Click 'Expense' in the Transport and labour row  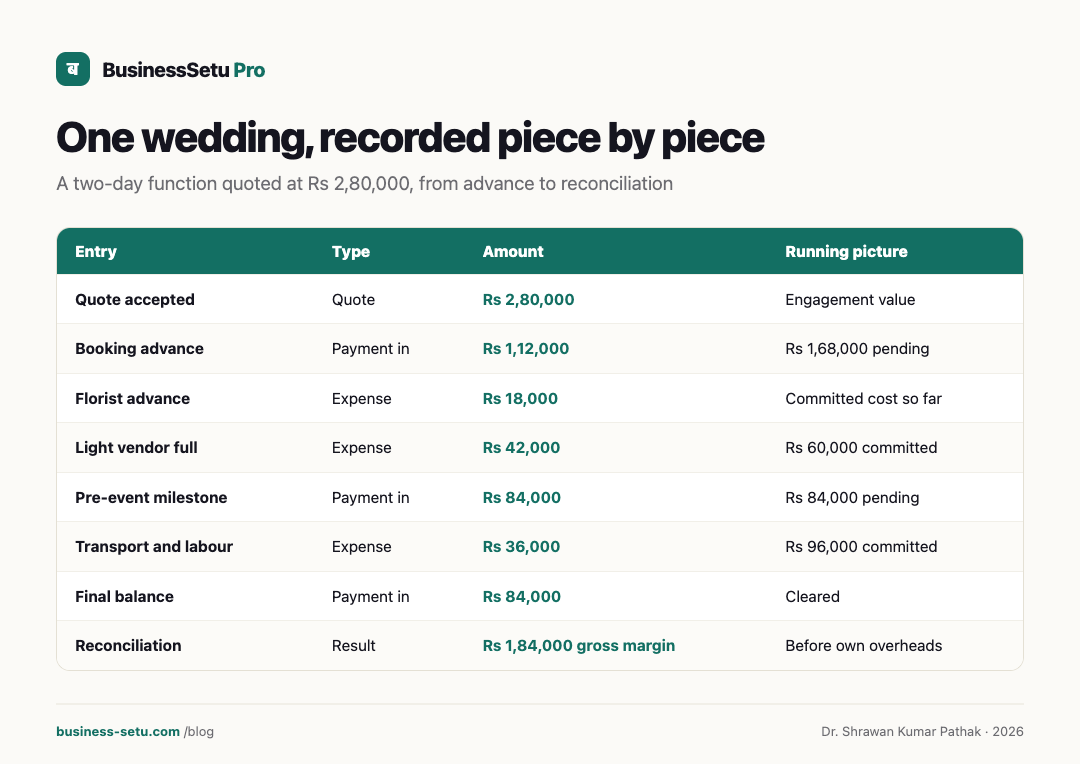pos(362,546)
